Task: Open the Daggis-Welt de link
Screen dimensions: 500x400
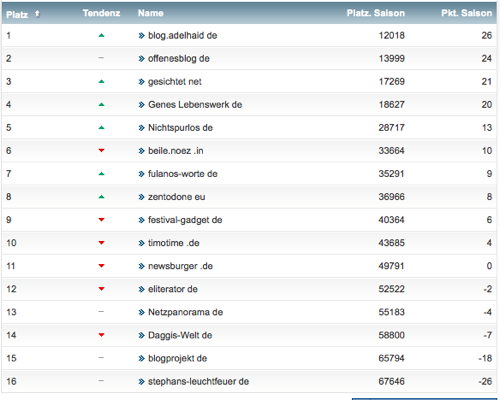Action: (180, 335)
